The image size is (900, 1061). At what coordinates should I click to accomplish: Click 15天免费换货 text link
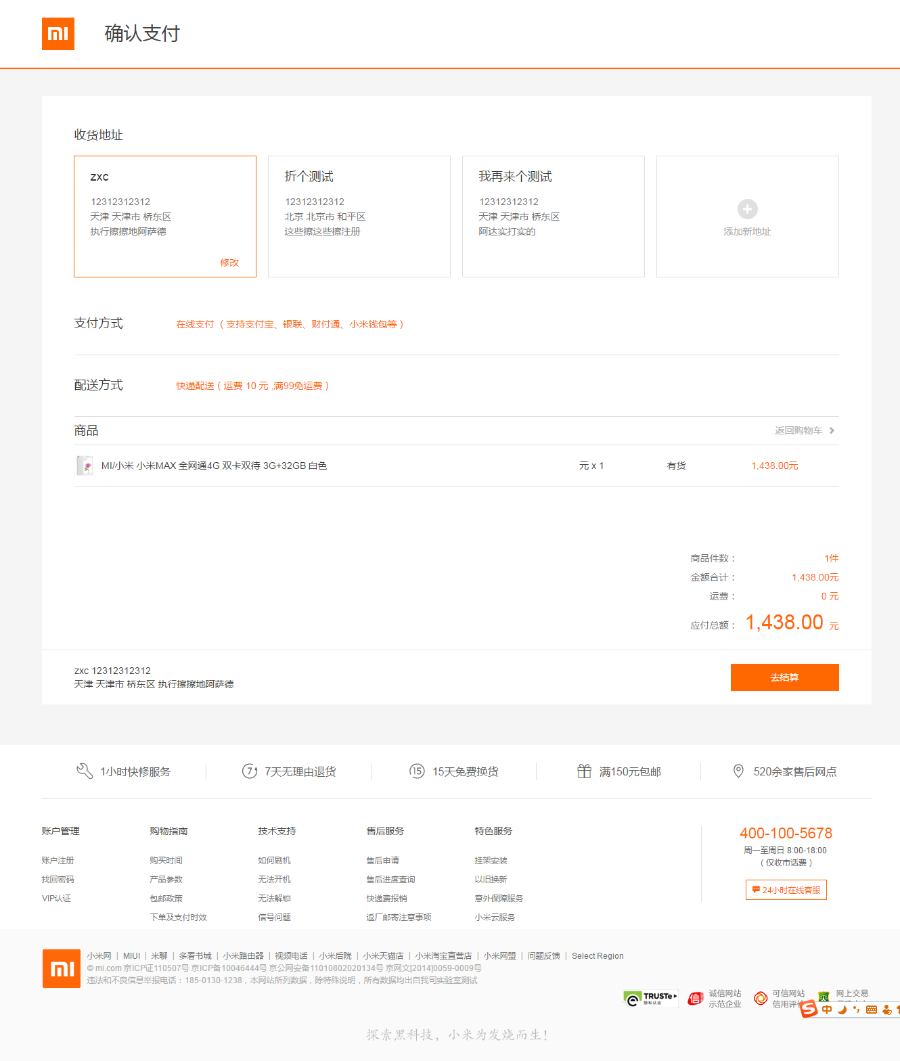click(x=466, y=771)
